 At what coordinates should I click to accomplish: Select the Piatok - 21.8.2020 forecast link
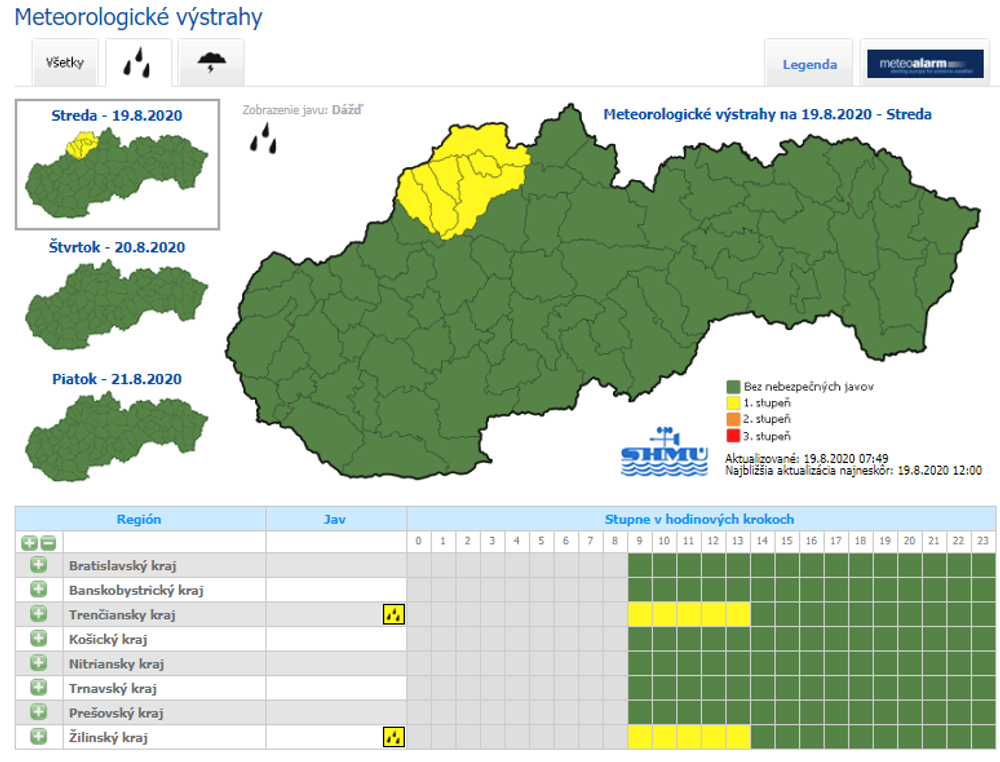coord(117,379)
